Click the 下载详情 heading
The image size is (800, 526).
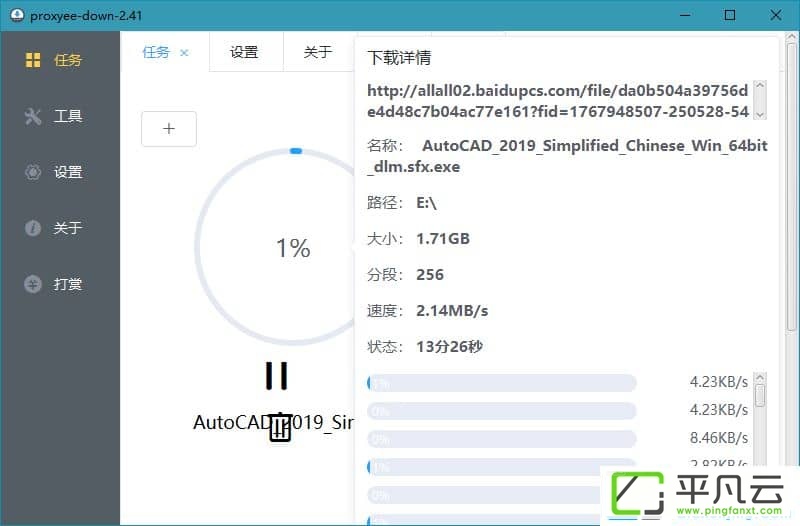(x=399, y=58)
